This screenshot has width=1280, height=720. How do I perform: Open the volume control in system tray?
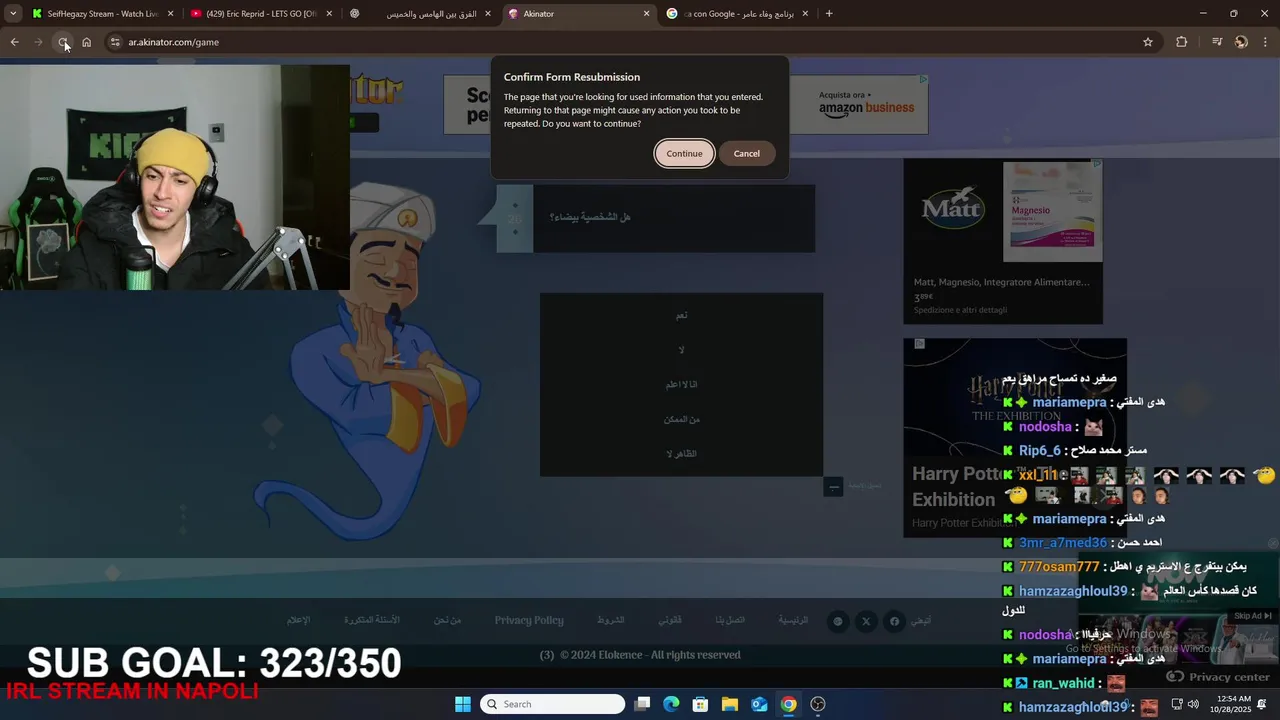coord(1193,704)
